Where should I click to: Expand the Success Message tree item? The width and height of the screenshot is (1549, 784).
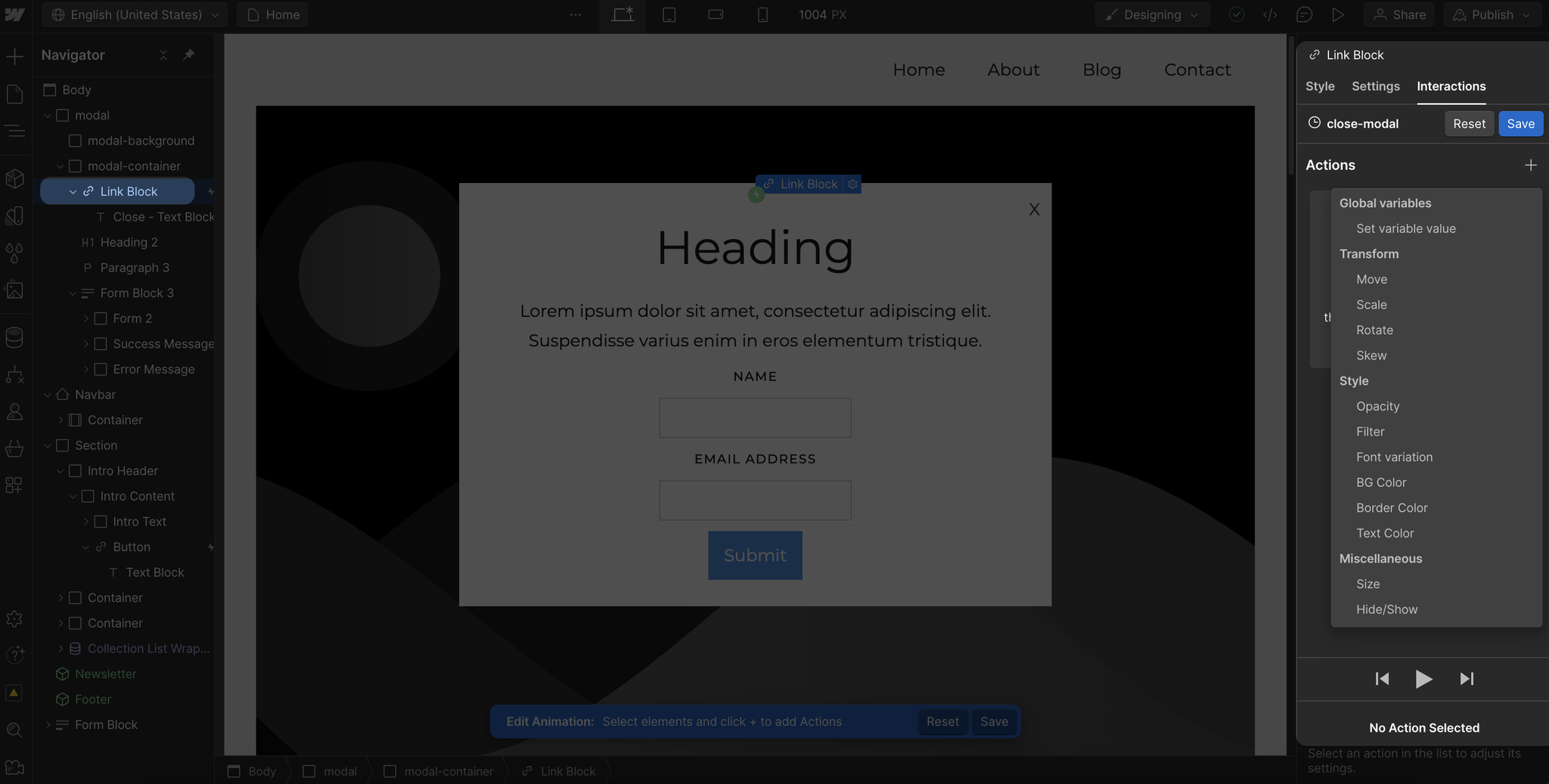tap(86, 344)
